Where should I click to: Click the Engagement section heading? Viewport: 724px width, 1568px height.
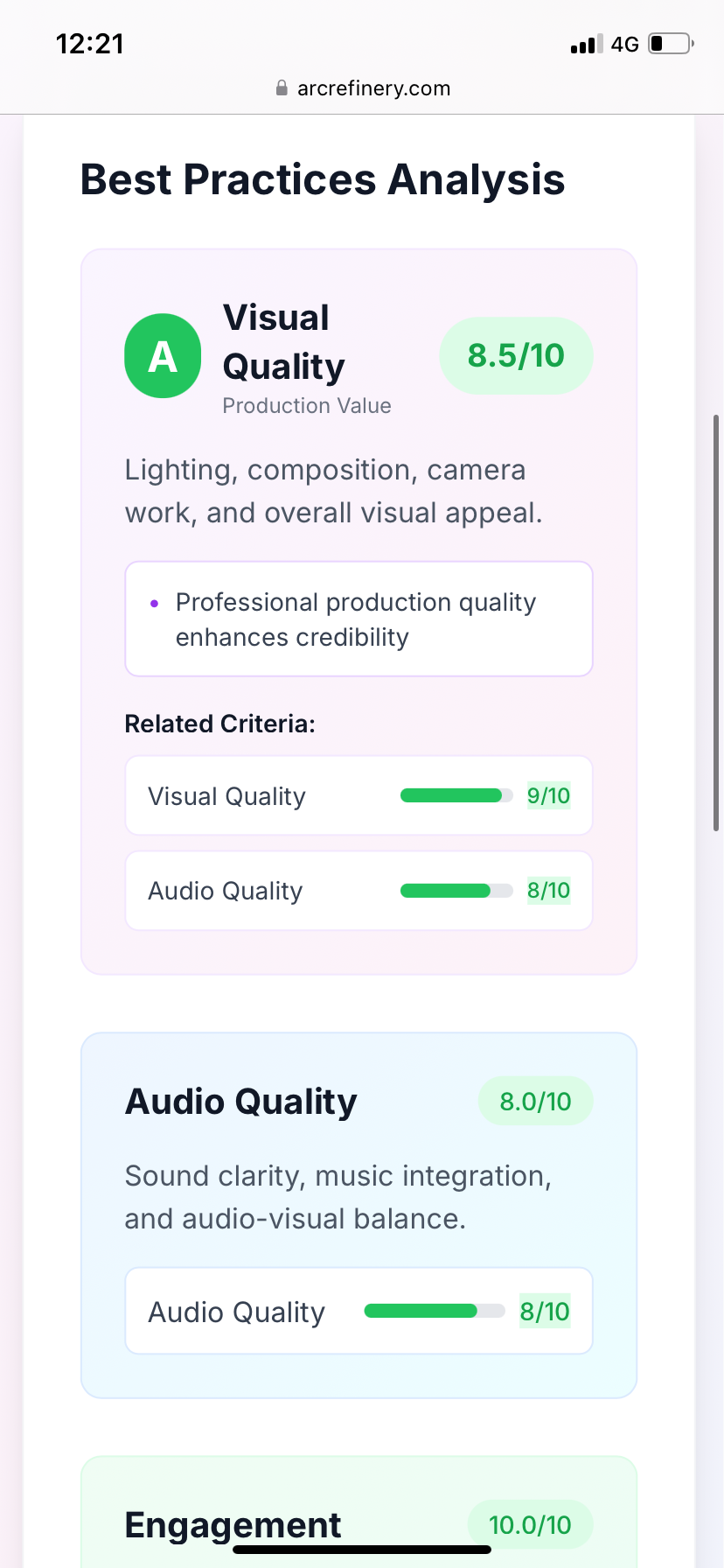233,1524
